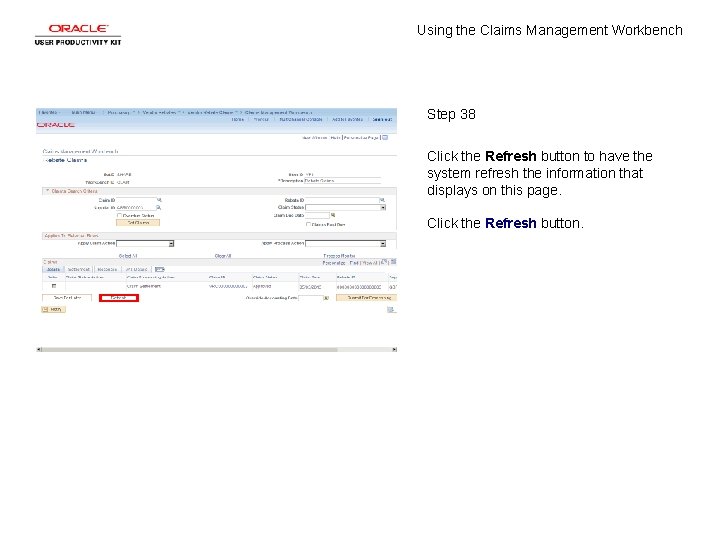Click the Find link in the Claims grid
720x540 pixels.
[354, 263]
